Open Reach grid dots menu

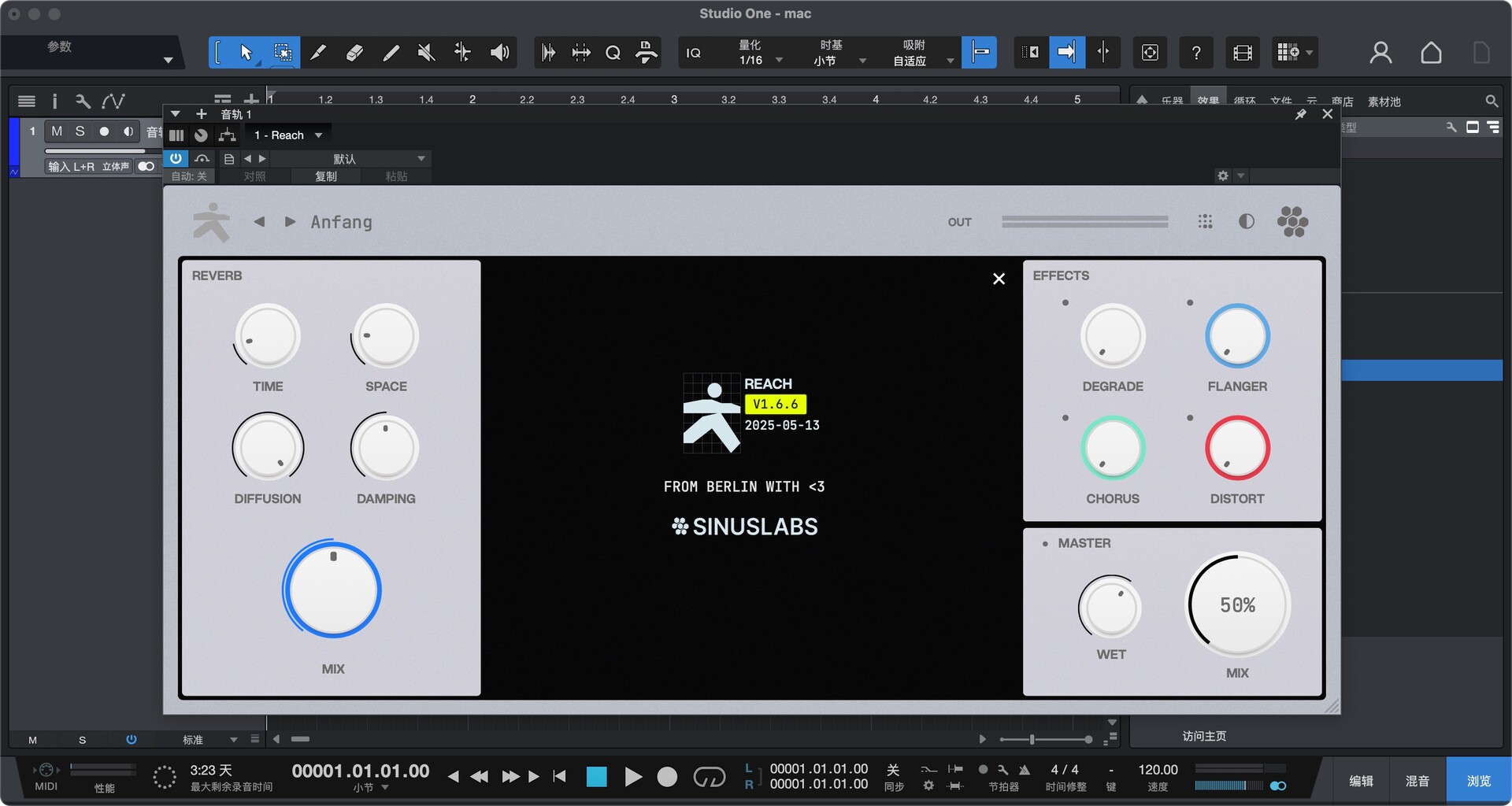pos(1205,222)
